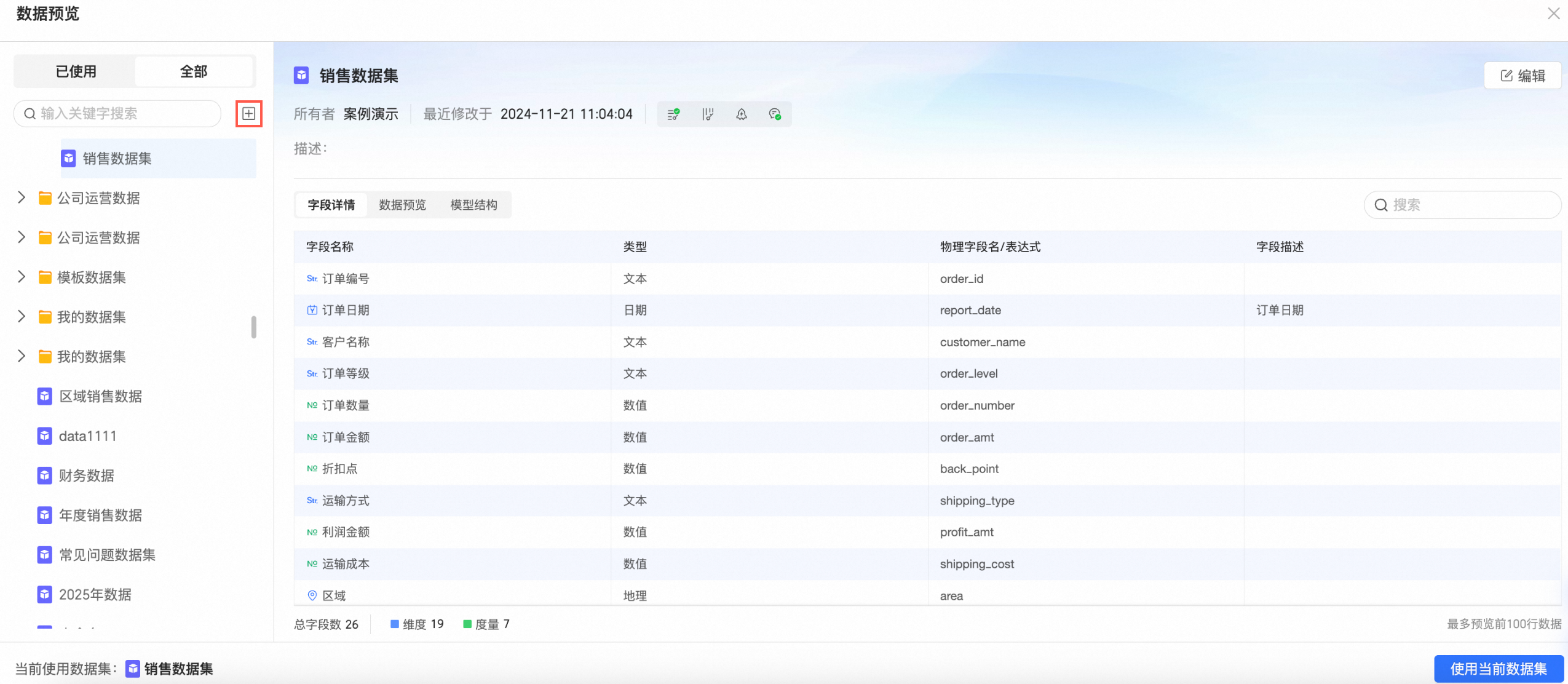Click the rocket acceleration icon
Screen dimensions: 1568x684
point(742,114)
